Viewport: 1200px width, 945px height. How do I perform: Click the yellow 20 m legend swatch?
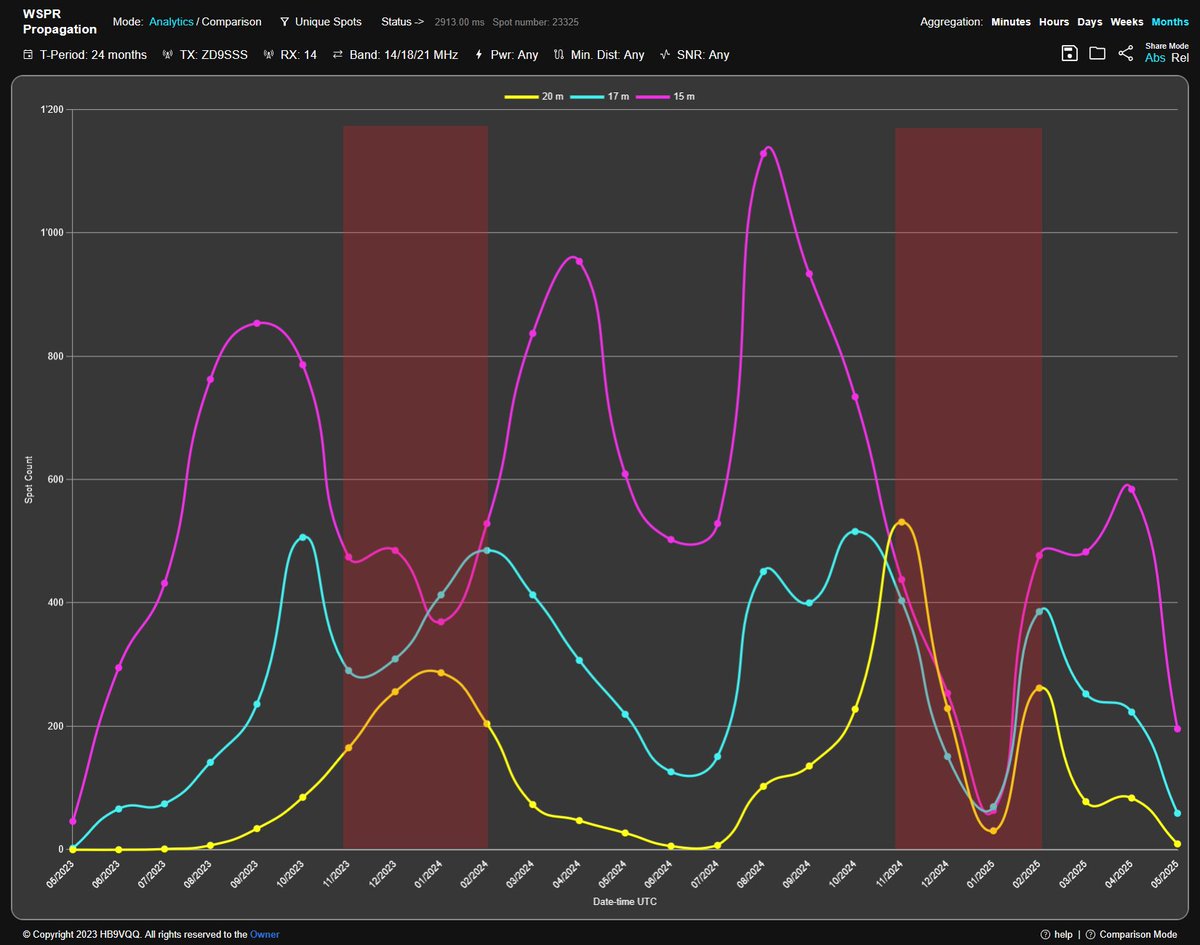click(x=520, y=96)
